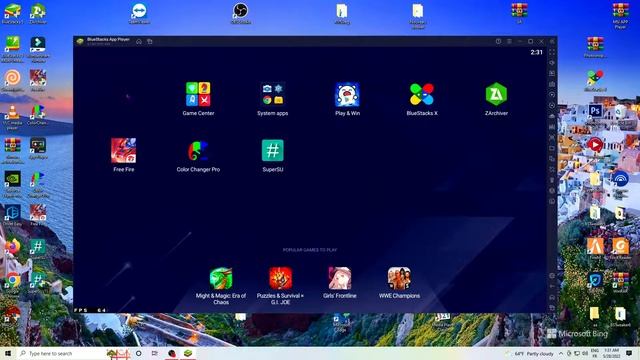Image resolution: width=640 pixels, height=360 pixels.
Task: Select the MSI App Player desktop icon
Action: (x=620, y=16)
